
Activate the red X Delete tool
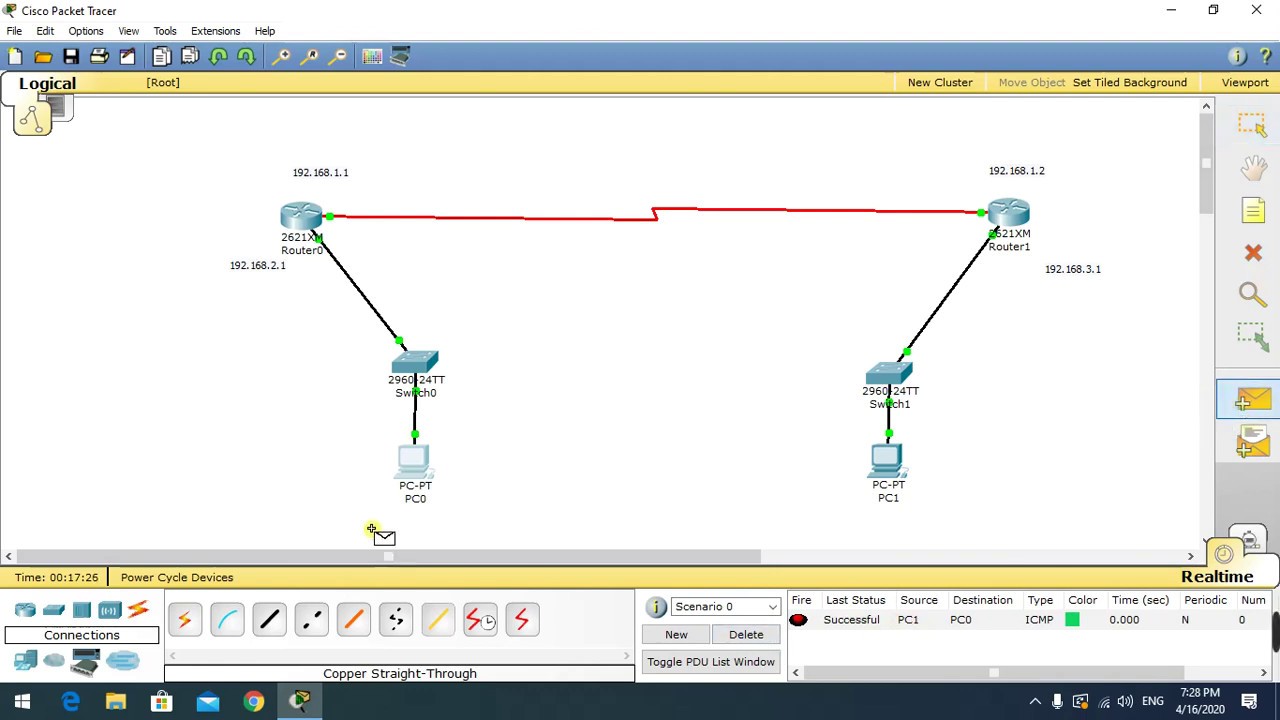1252,253
